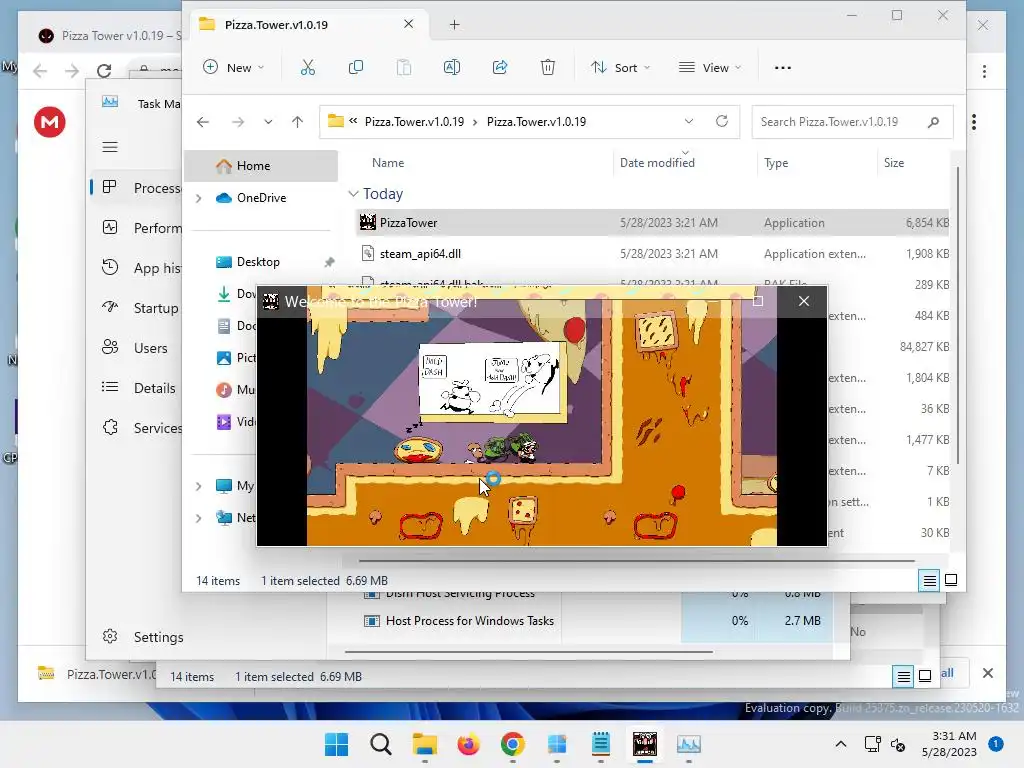Click the Explorer vertical scrollbar
Screen dimensions: 1024x768
(958, 315)
